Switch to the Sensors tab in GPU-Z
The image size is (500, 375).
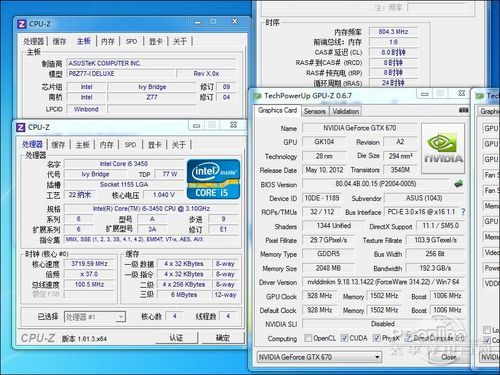tap(314, 111)
